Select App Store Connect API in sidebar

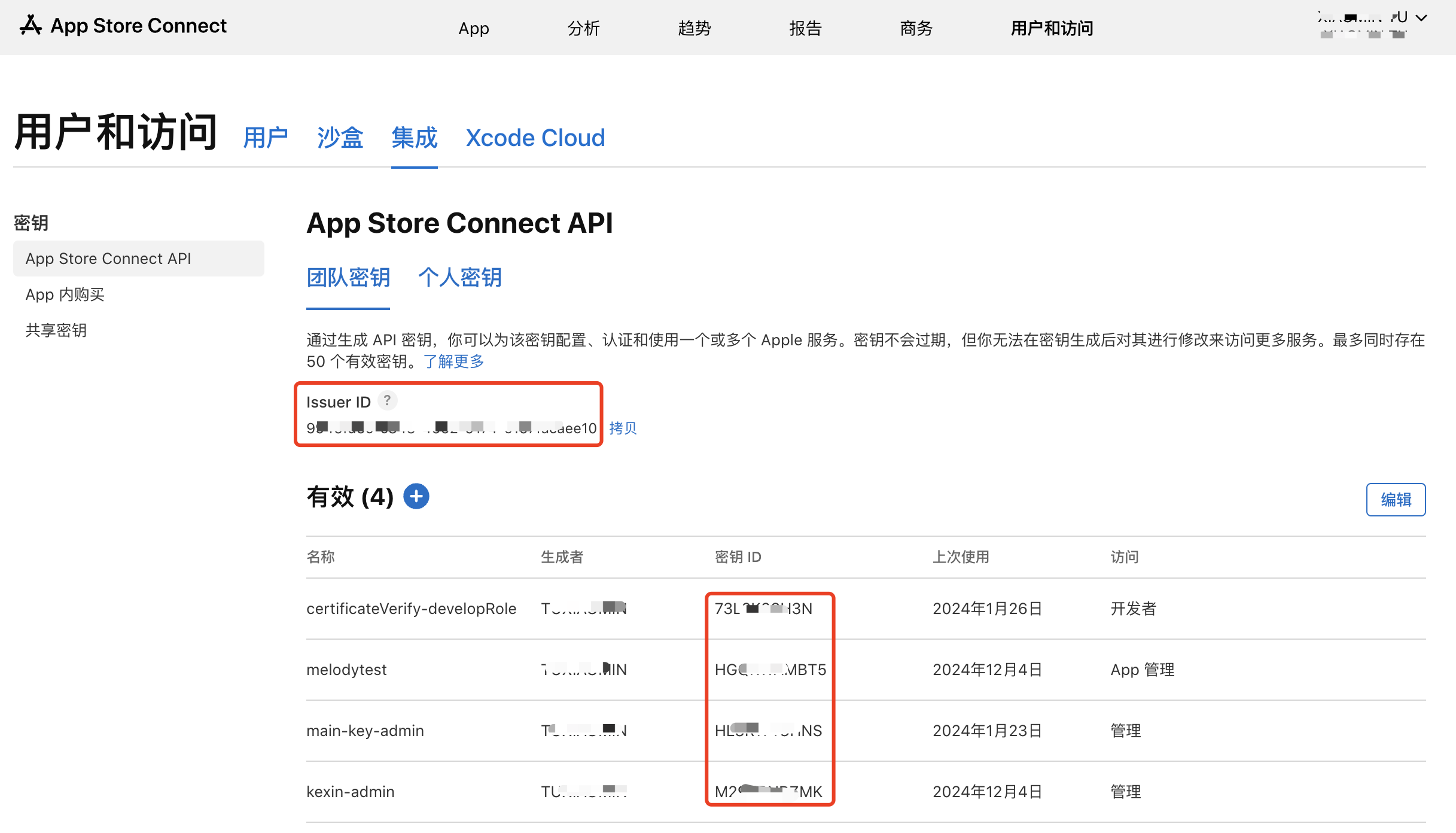tap(139, 259)
